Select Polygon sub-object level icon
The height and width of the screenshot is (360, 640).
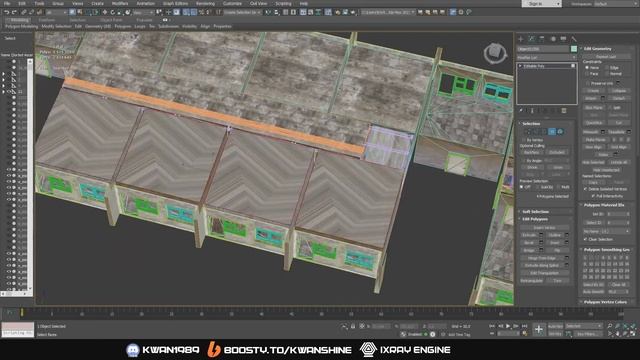pyautogui.click(x=552, y=132)
